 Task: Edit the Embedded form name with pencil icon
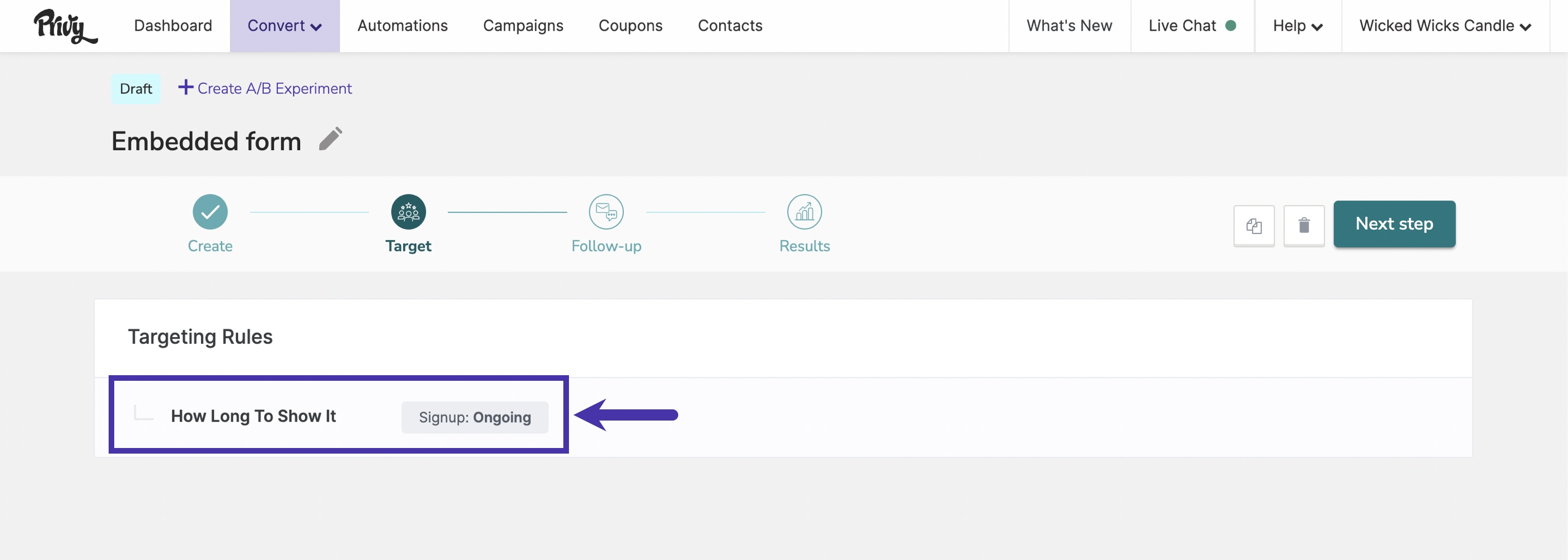pyautogui.click(x=331, y=139)
